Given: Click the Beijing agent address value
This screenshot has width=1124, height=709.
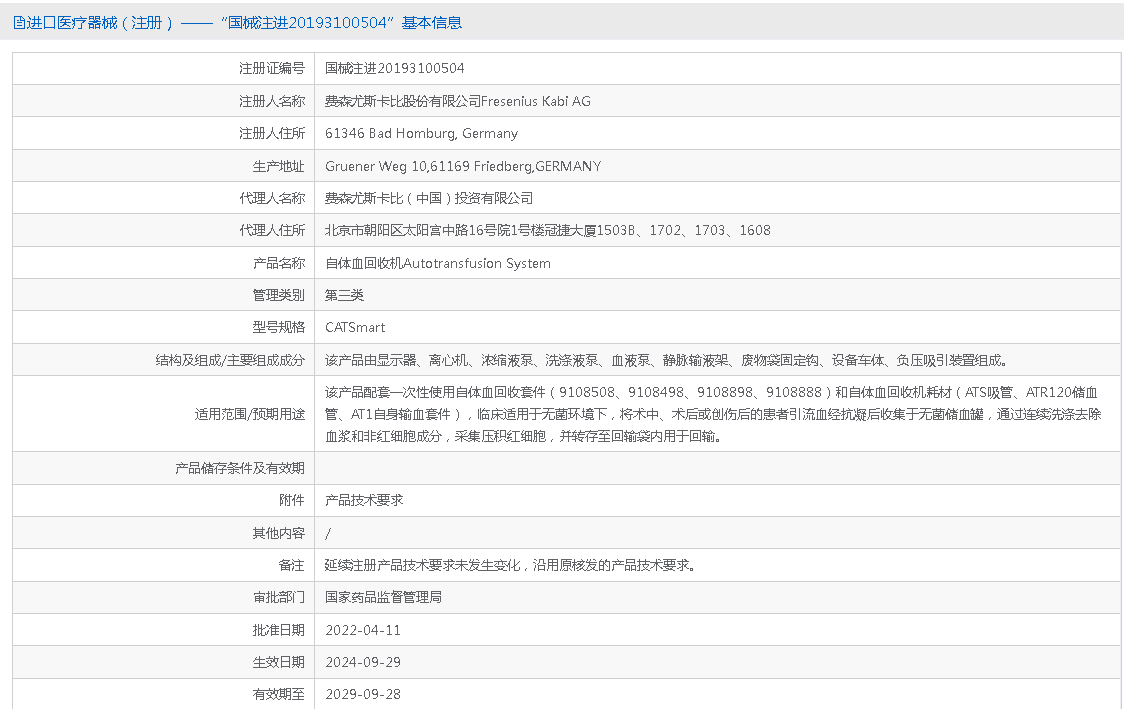Looking at the screenshot, I should (x=548, y=231).
